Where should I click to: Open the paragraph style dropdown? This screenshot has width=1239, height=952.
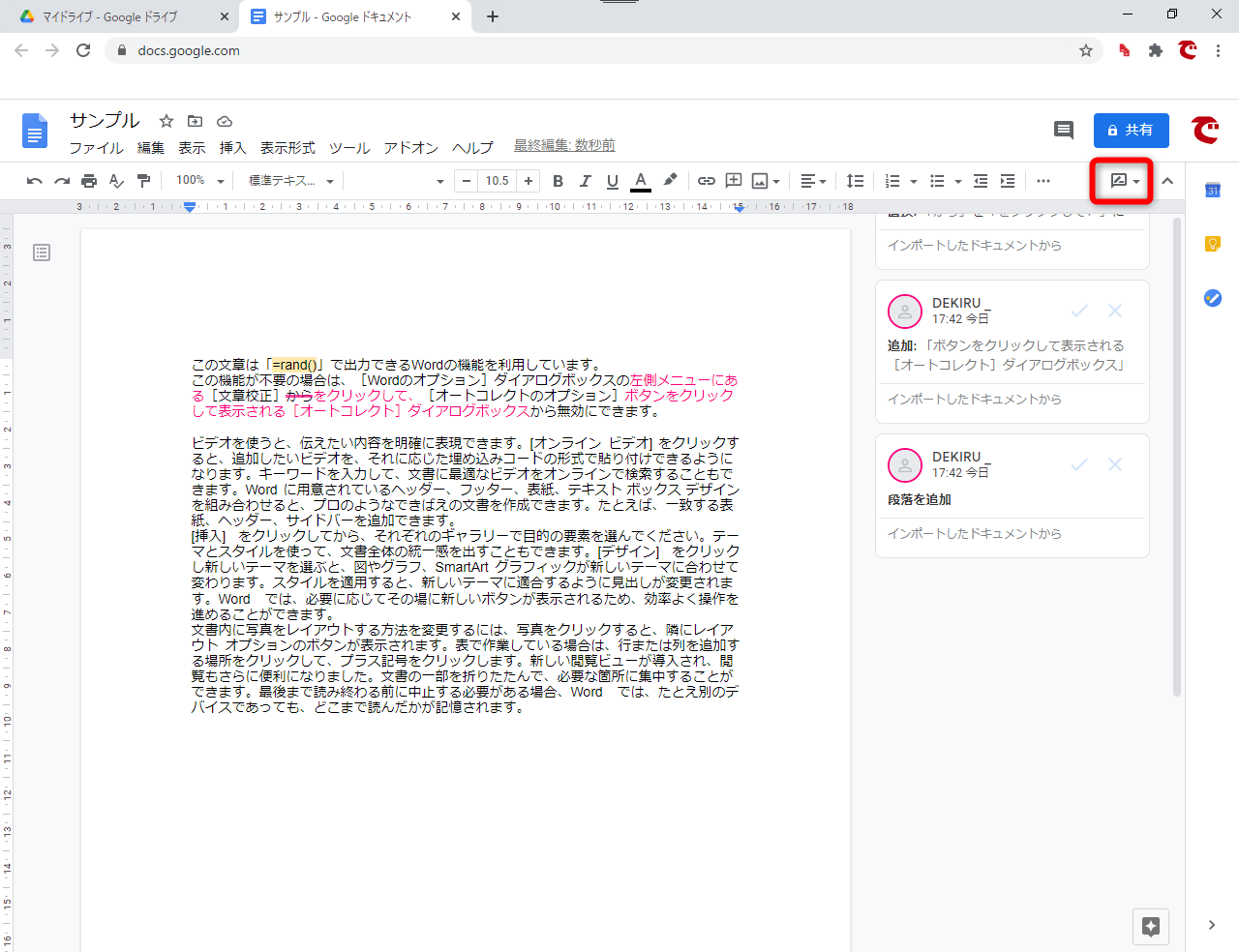click(x=290, y=181)
